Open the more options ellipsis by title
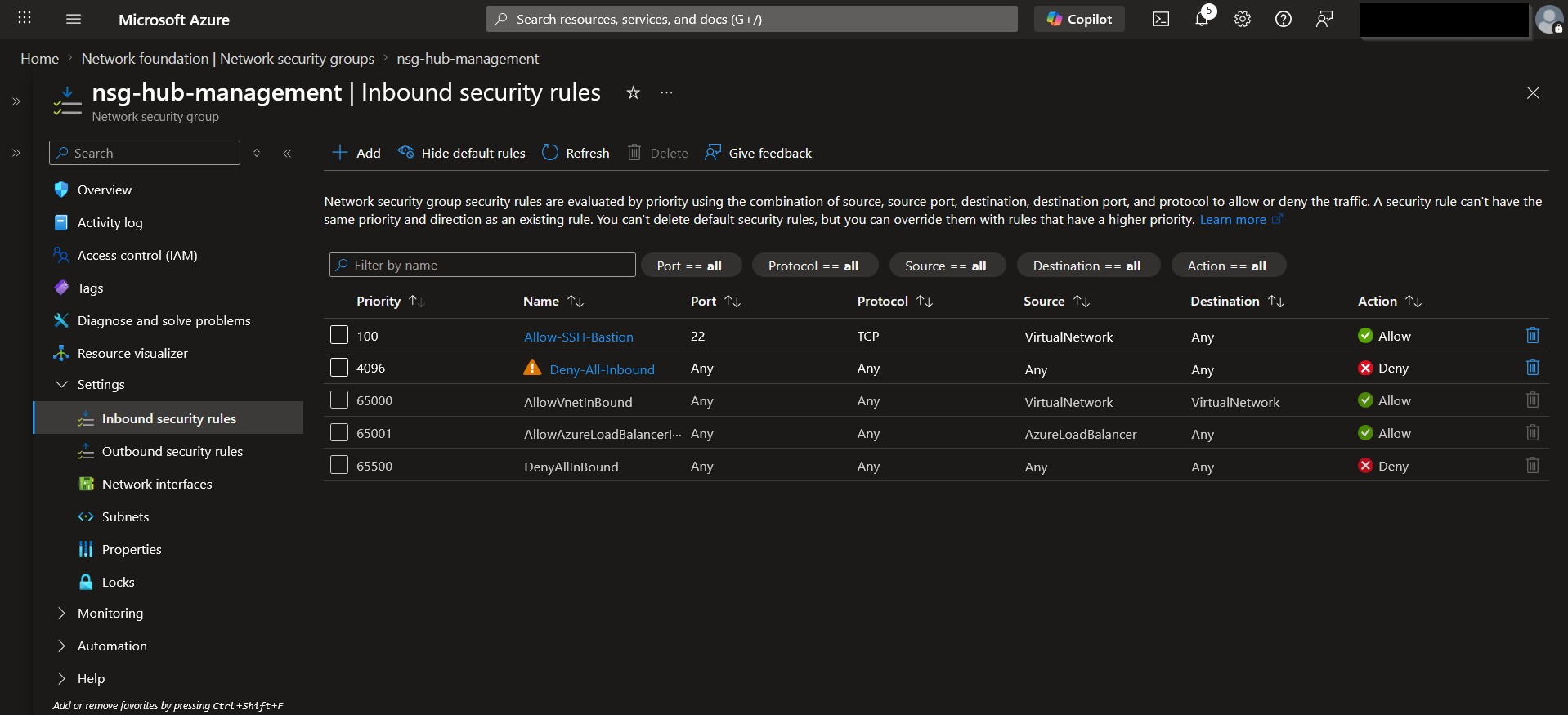This screenshot has height=715, width=1568. (667, 92)
